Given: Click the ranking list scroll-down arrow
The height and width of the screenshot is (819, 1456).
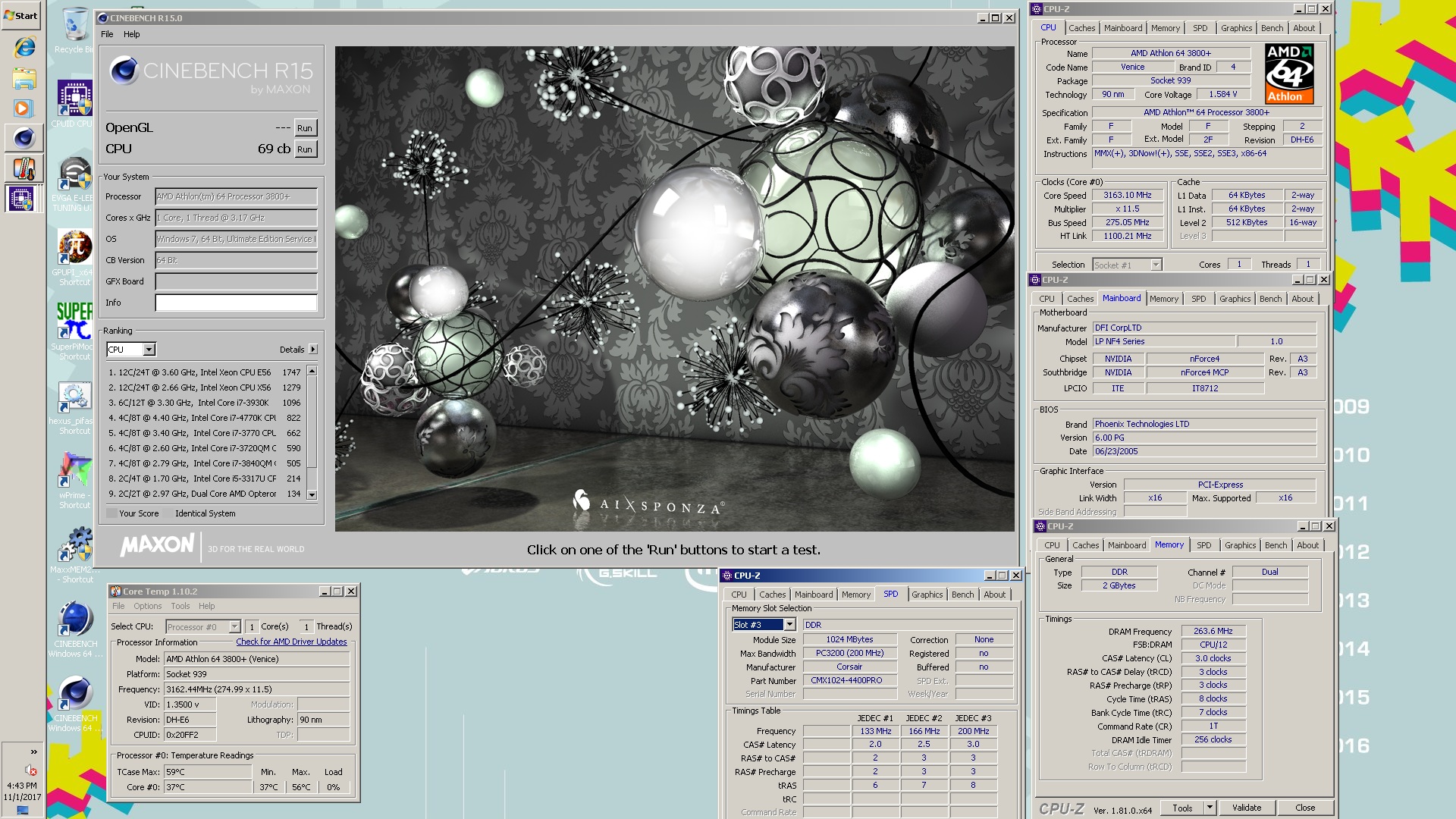Looking at the screenshot, I should [x=312, y=494].
